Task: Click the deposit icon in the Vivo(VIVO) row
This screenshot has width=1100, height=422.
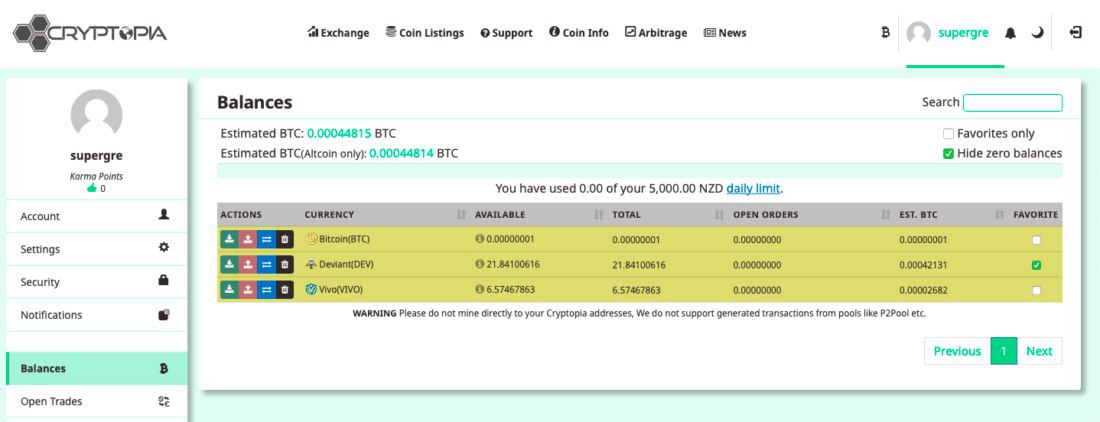Action: pos(229,290)
